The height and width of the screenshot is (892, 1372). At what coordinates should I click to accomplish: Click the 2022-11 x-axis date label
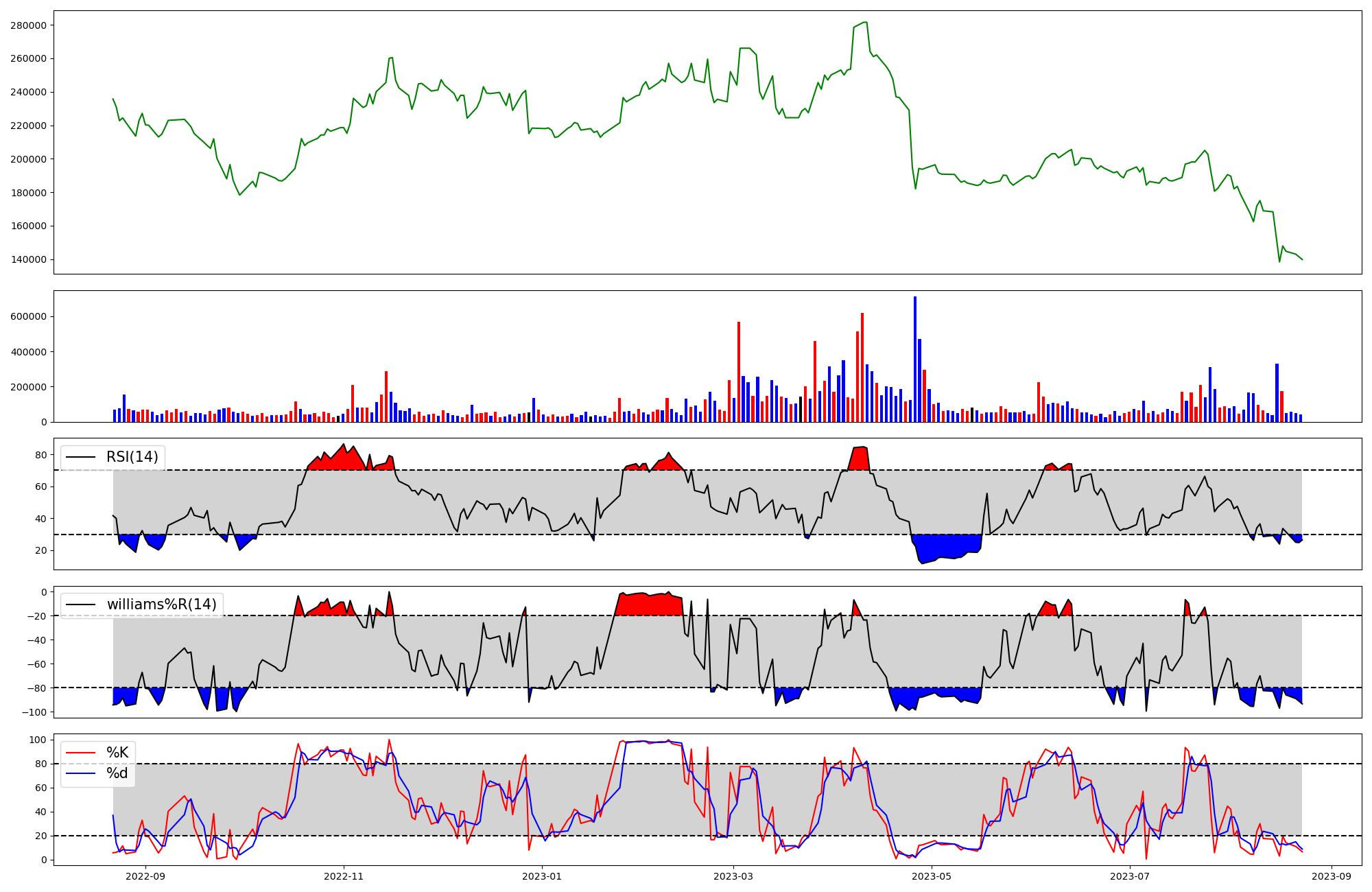[343, 876]
